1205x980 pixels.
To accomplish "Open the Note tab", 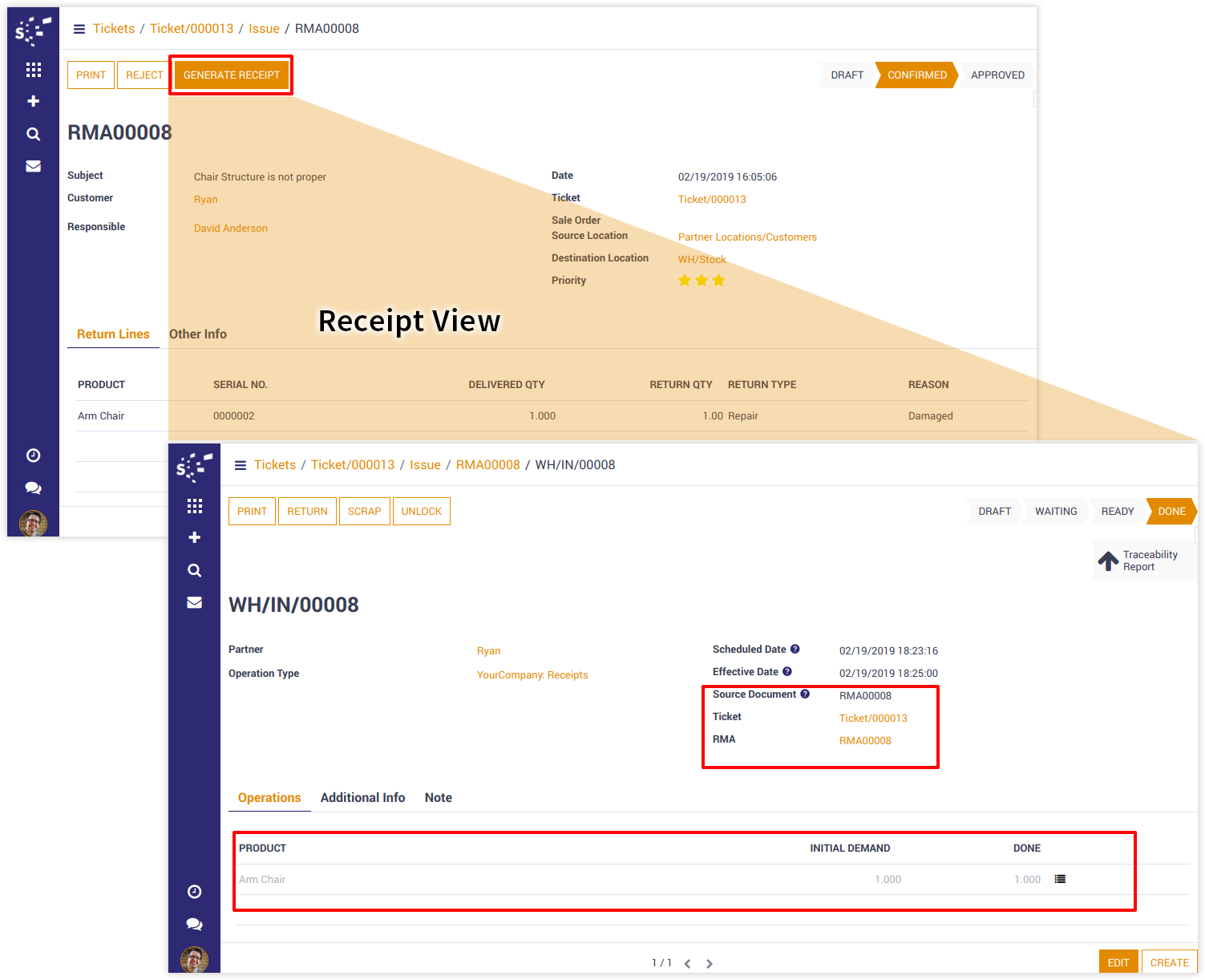I will coord(438,797).
